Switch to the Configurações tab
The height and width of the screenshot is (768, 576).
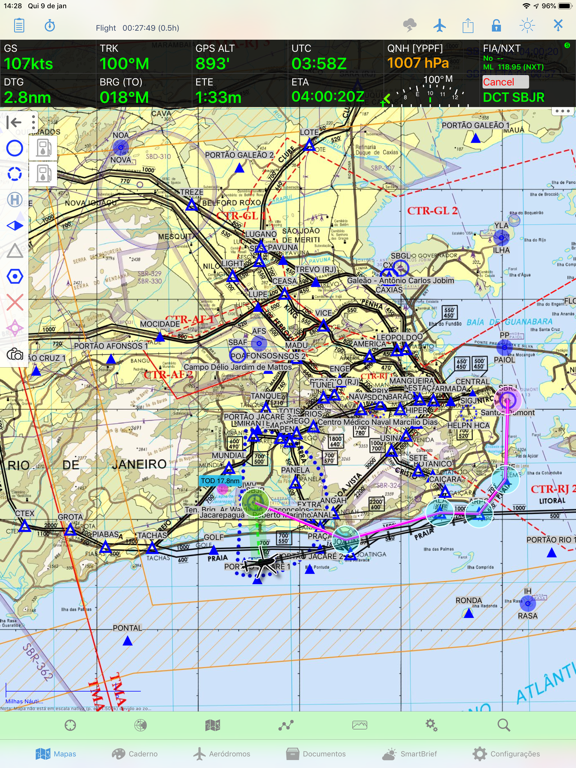click(x=506, y=753)
